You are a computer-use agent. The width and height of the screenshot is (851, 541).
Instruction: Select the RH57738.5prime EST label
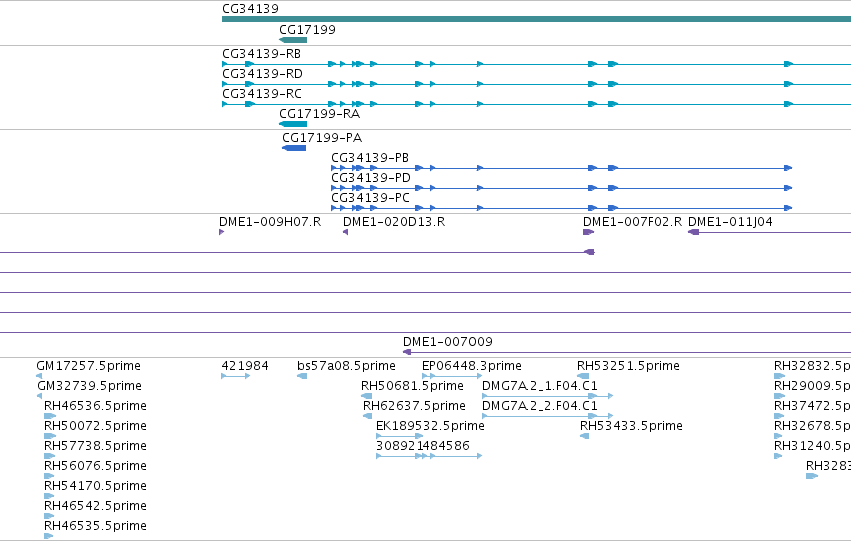(96, 446)
